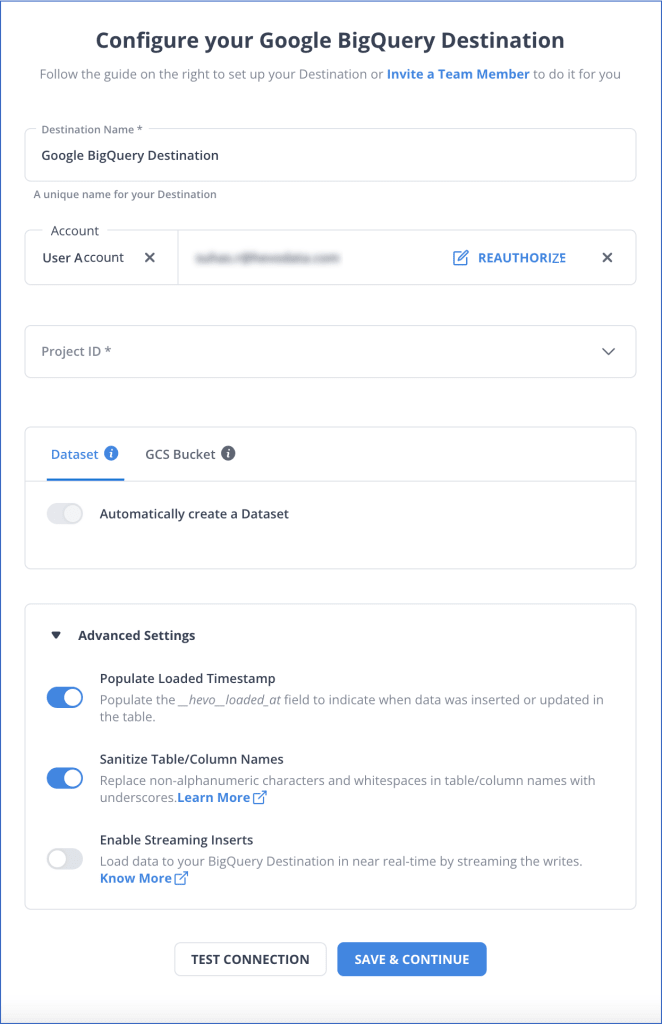
Task: Click 'Configure your Google BigQuery Destination' heading
Action: coord(330,40)
